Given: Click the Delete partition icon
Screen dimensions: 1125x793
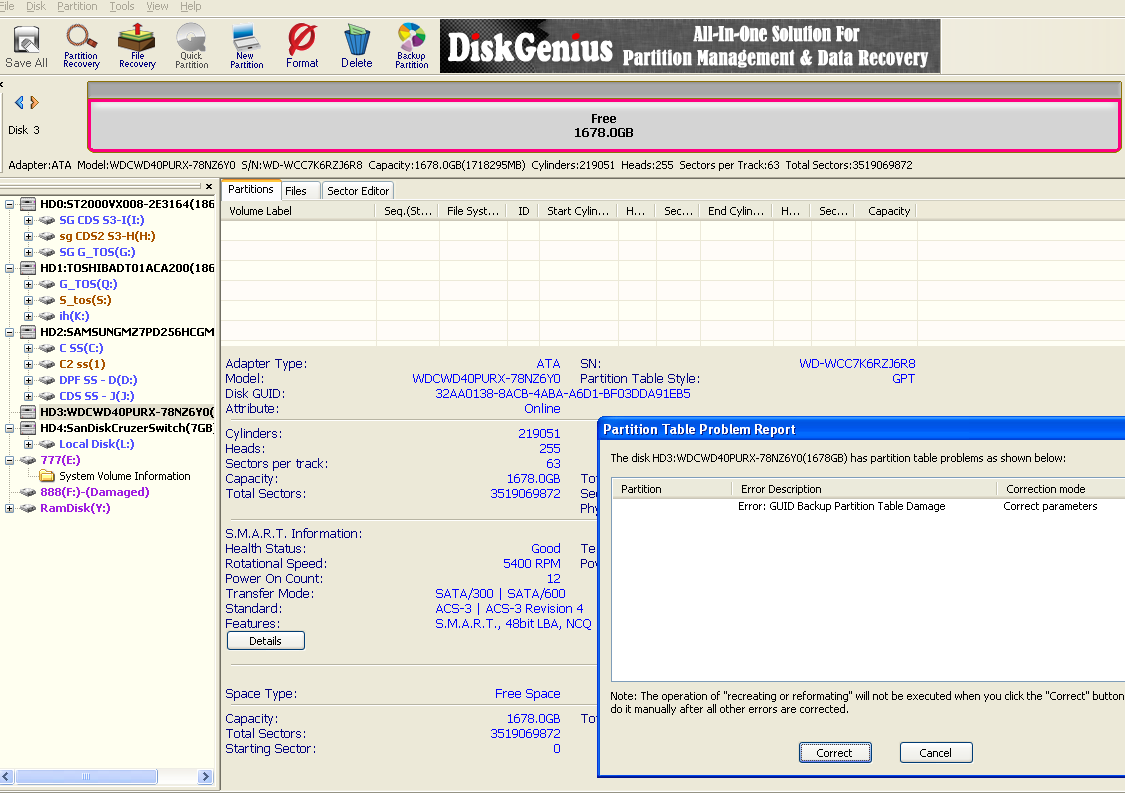Looking at the screenshot, I should 356,46.
